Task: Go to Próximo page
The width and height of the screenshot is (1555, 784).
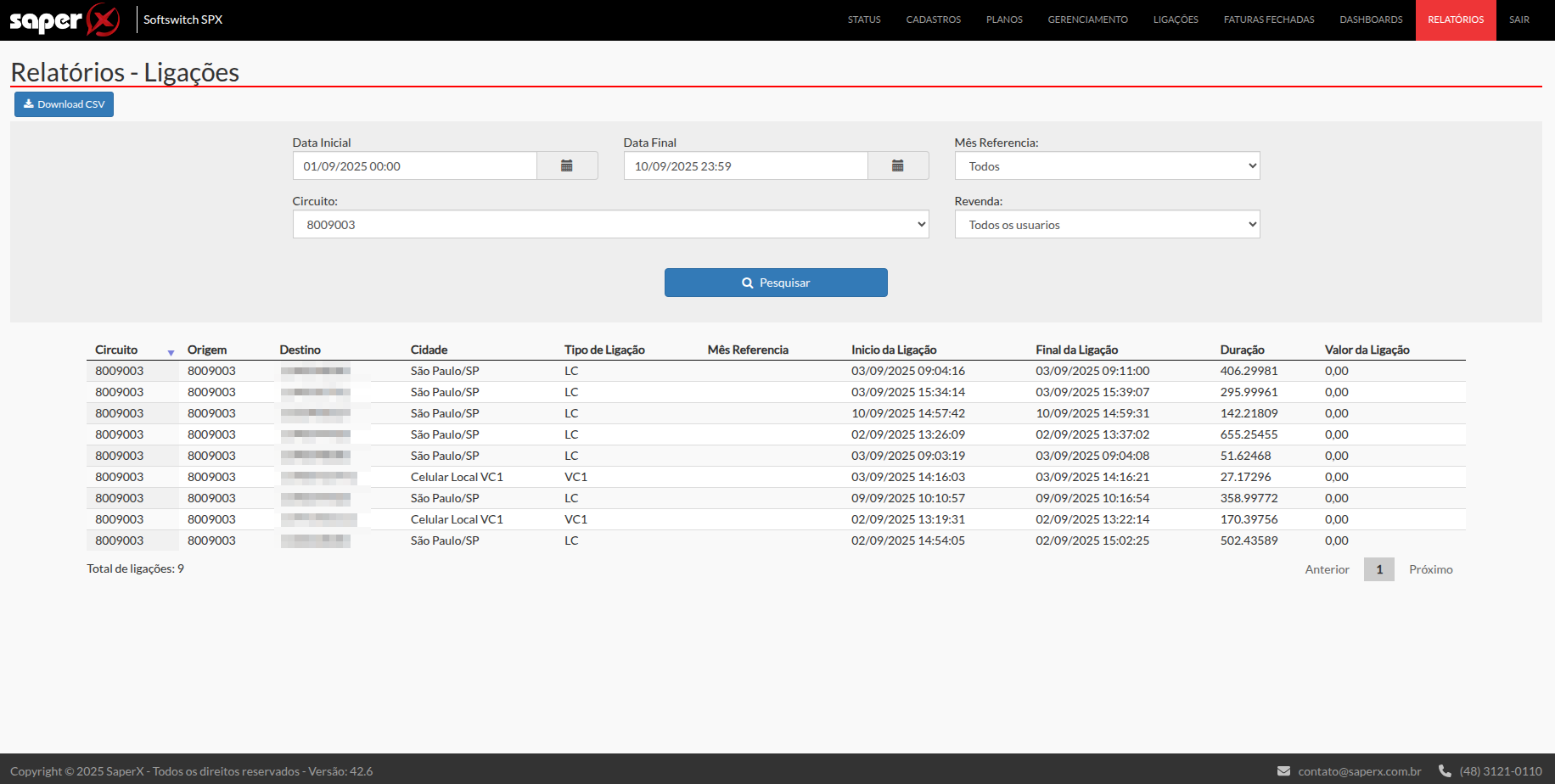Action: pos(1430,569)
